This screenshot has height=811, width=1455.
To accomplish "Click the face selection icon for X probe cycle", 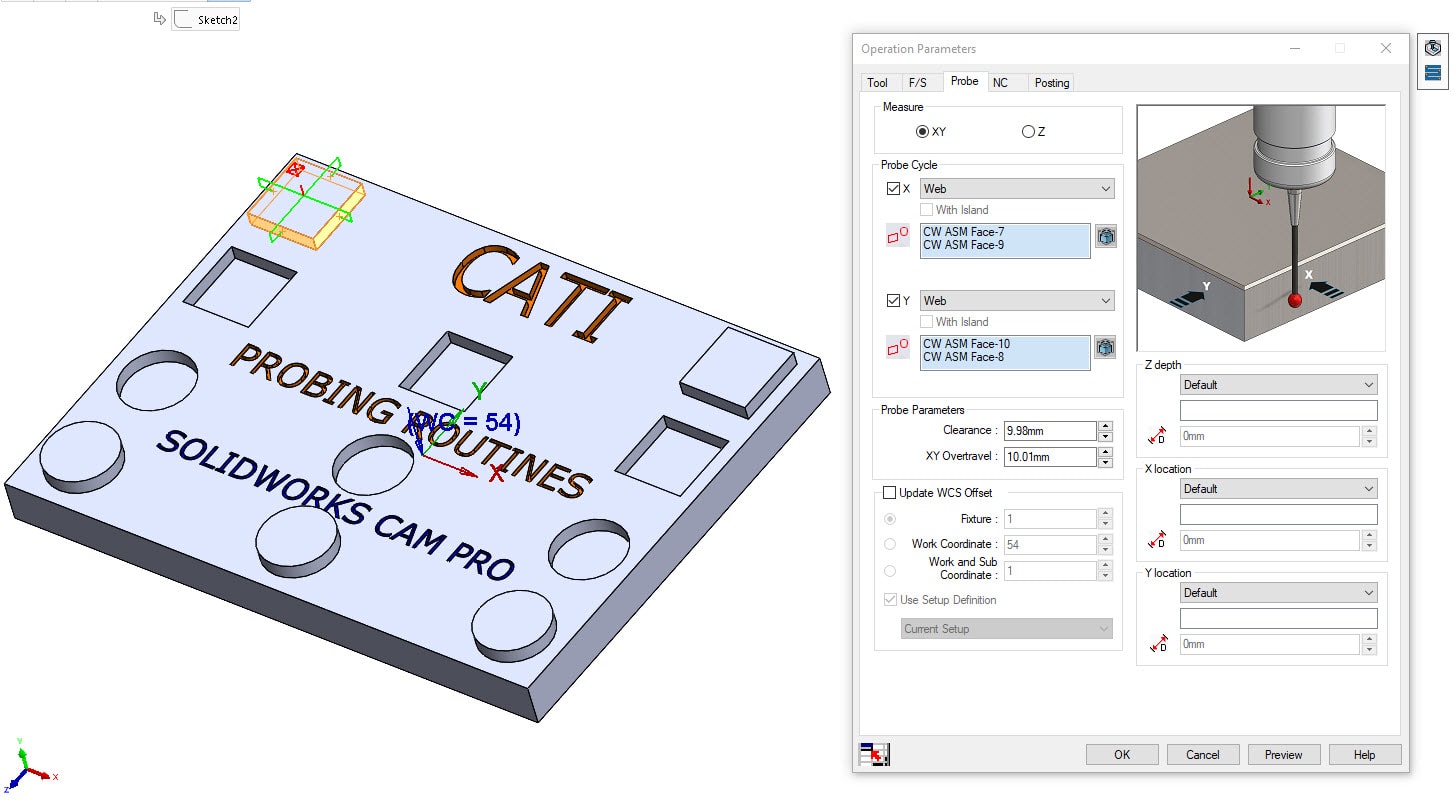I will point(897,237).
